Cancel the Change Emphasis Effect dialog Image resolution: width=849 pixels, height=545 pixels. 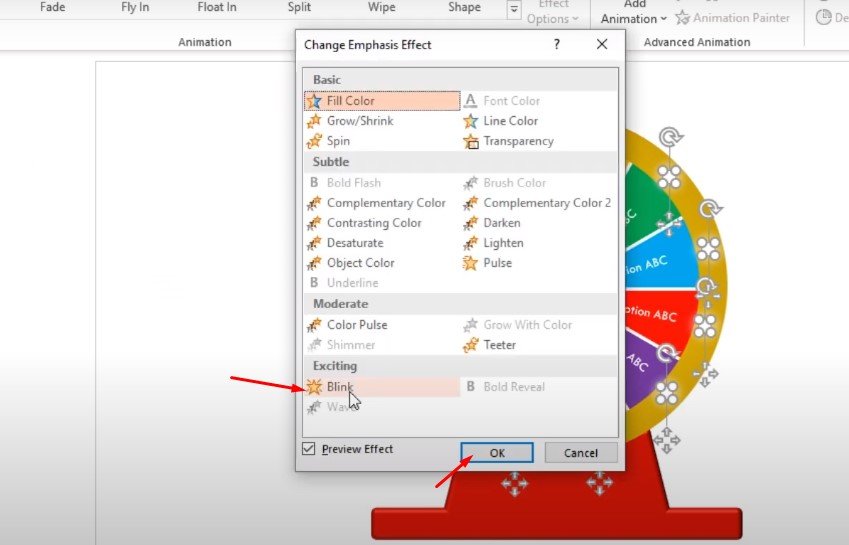point(581,453)
